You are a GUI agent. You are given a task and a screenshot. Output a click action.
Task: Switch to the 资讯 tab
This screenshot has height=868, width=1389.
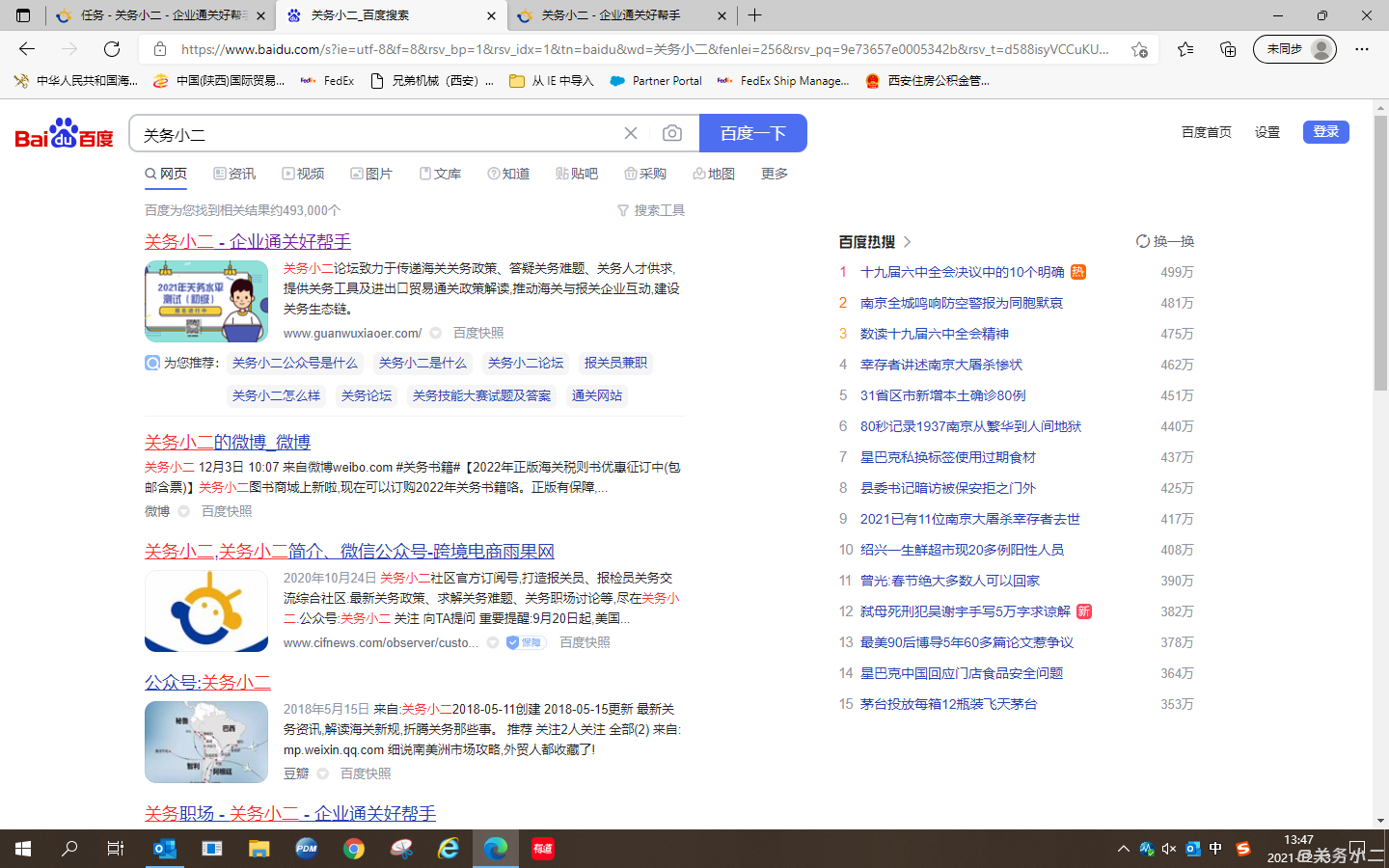point(234,174)
